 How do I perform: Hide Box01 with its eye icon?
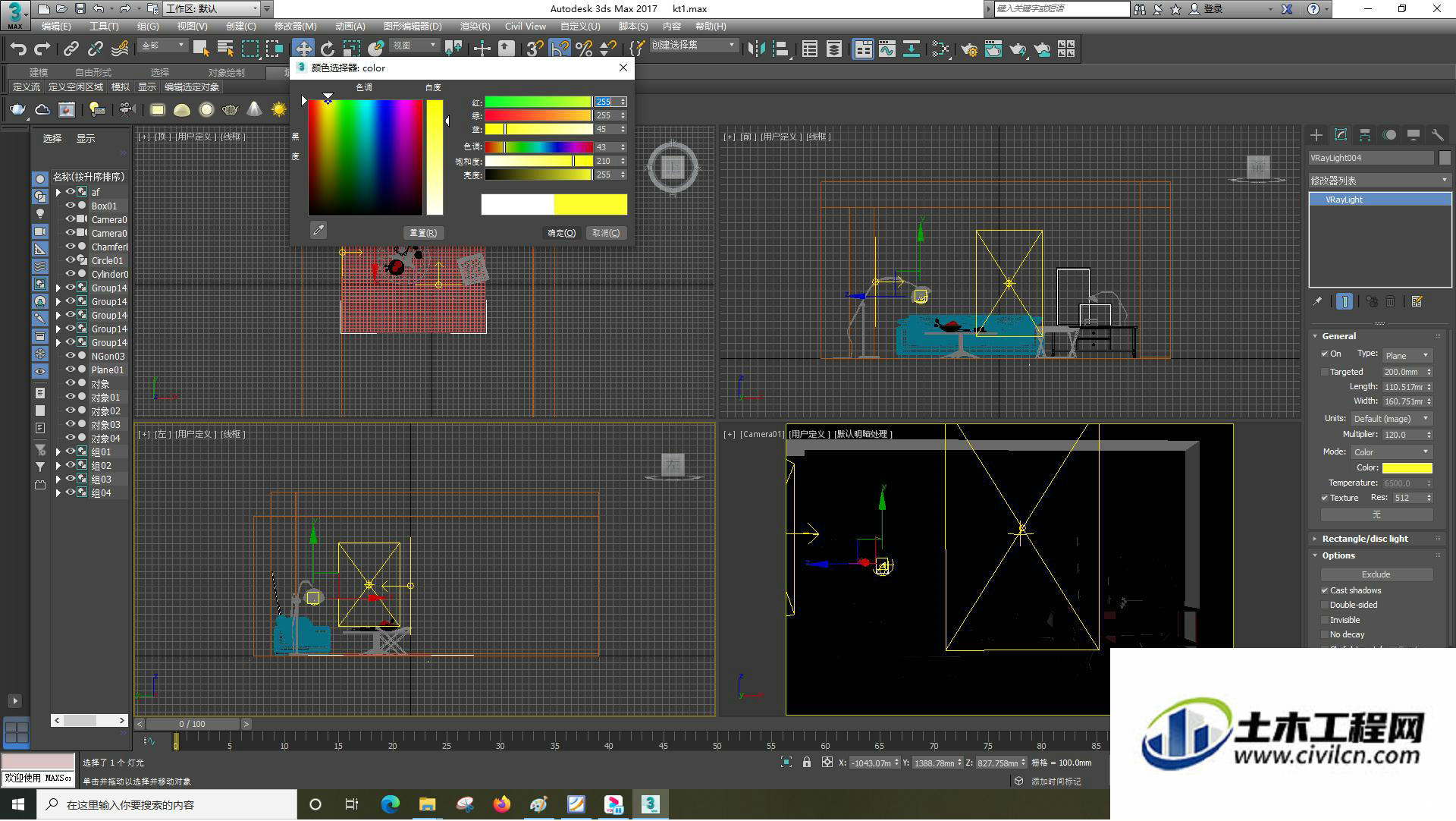click(71, 206)
